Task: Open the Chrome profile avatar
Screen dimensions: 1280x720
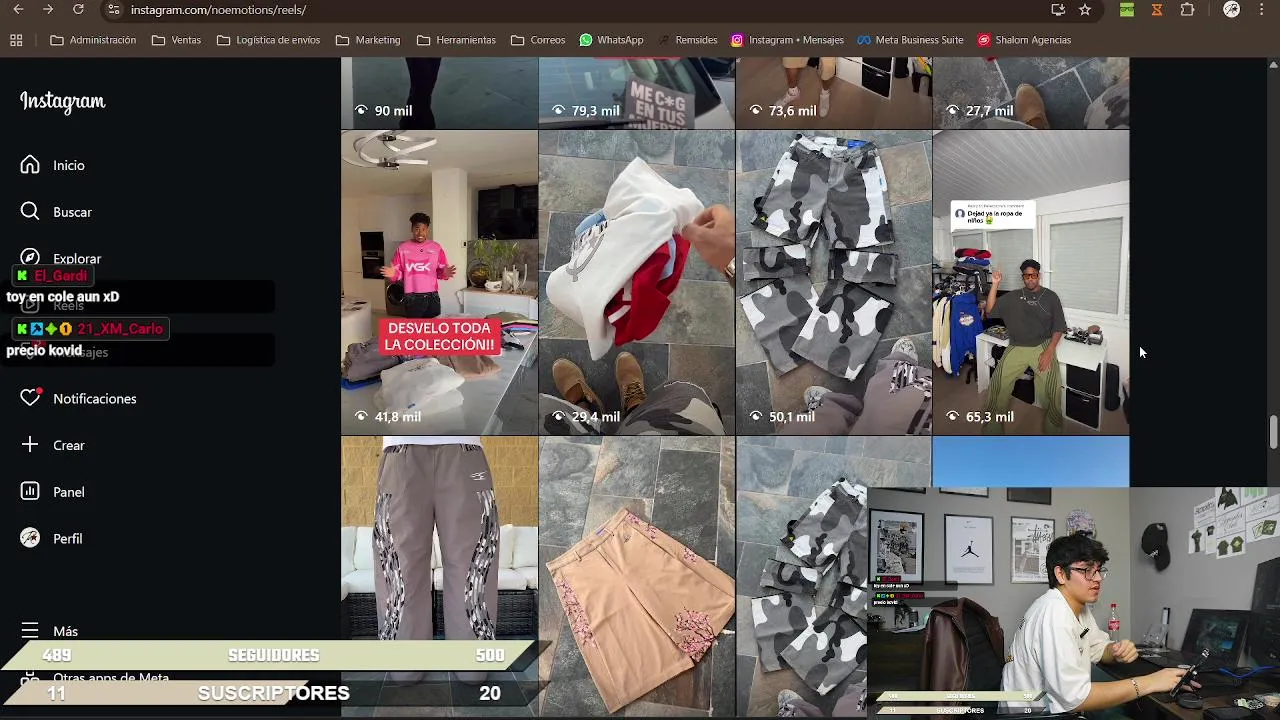Action: (x=1232, y=10)
